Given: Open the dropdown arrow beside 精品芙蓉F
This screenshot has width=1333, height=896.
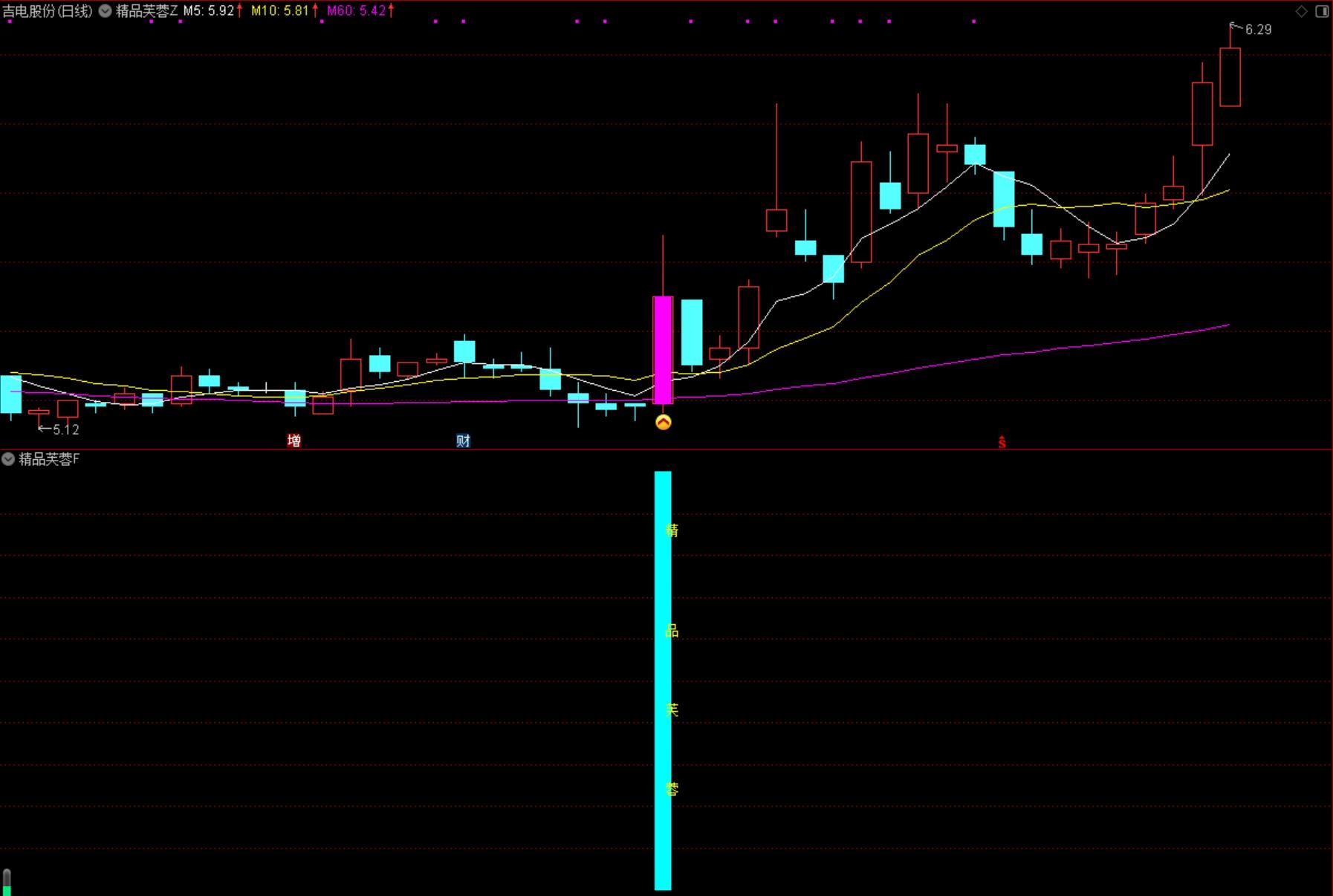Looking at the screenshot, I should pyautogui.click(x=8, y=459).
